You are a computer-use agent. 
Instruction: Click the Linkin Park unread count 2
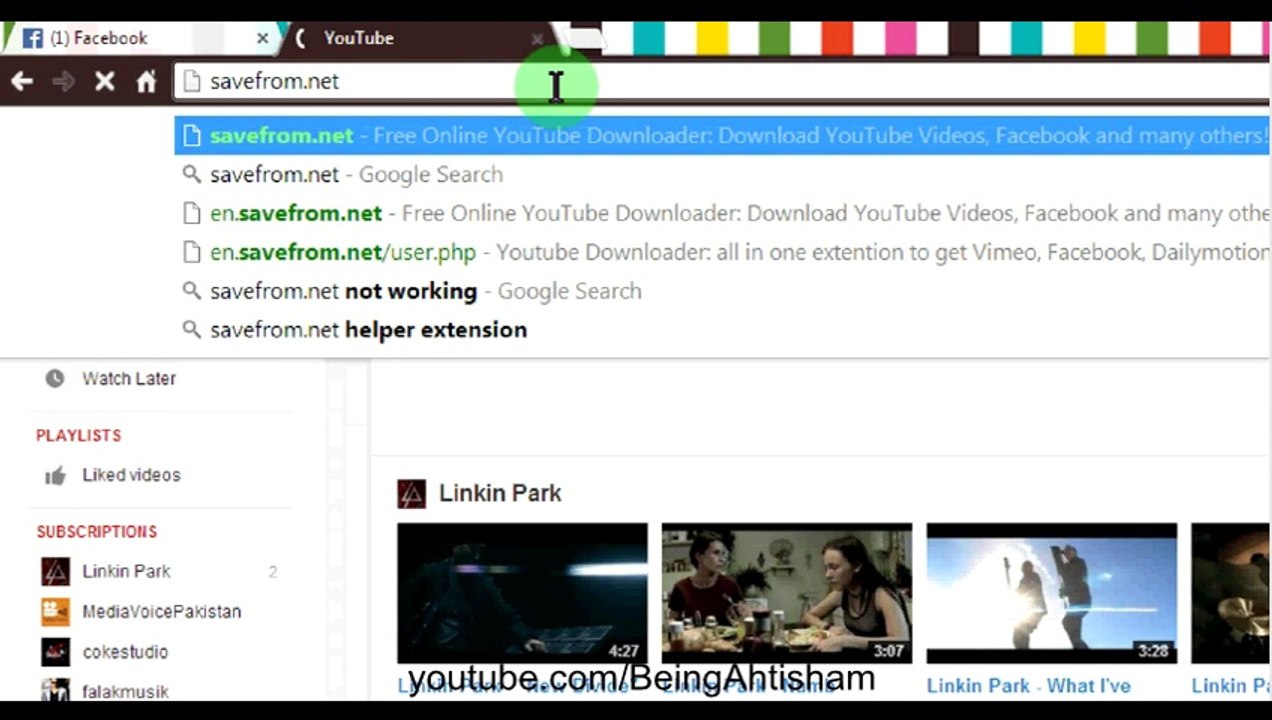click(x=272, y=572)
